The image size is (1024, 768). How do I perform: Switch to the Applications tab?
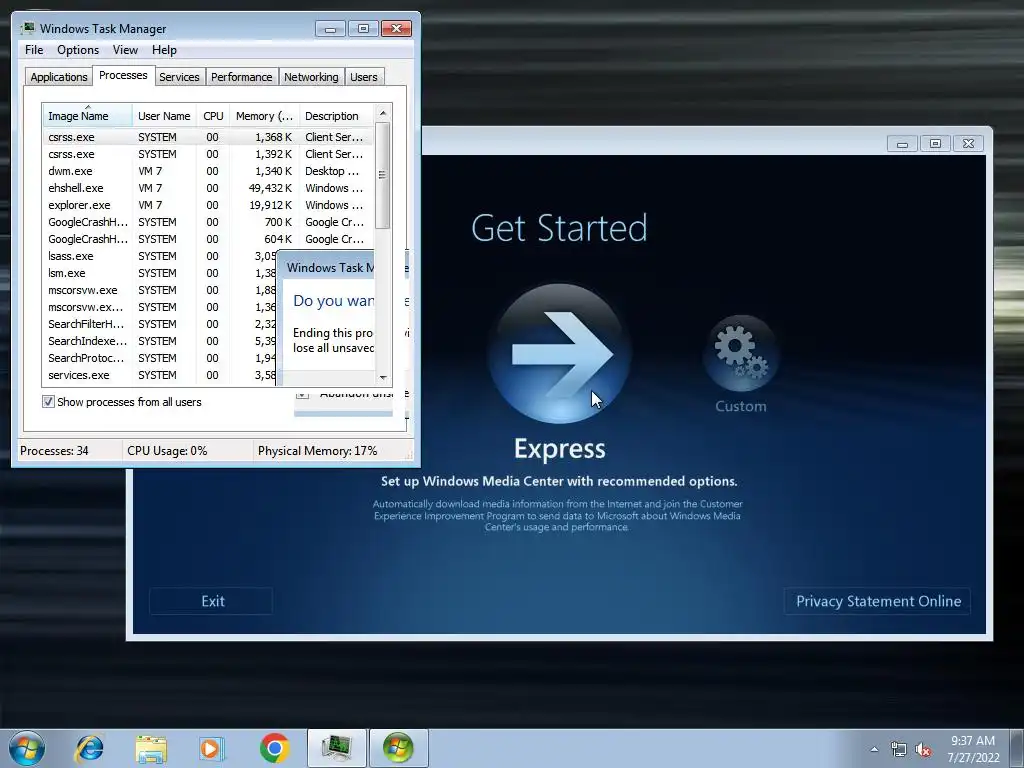[59, 77]
